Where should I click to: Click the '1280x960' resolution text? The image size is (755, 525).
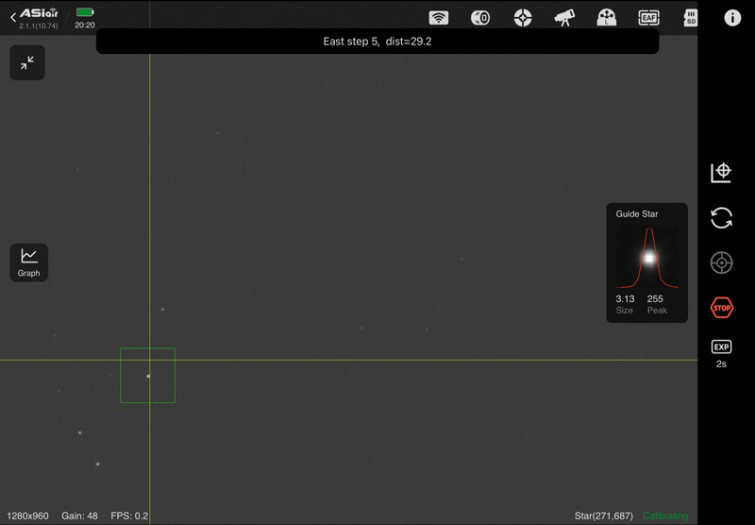point(27,516)
